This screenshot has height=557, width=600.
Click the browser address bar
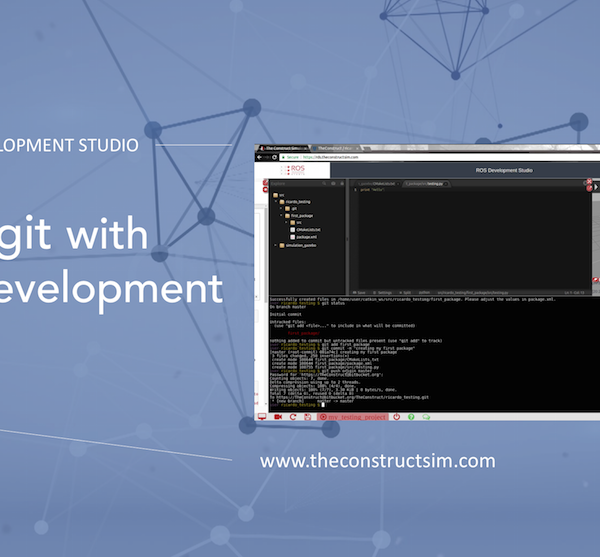pos(440,157)
